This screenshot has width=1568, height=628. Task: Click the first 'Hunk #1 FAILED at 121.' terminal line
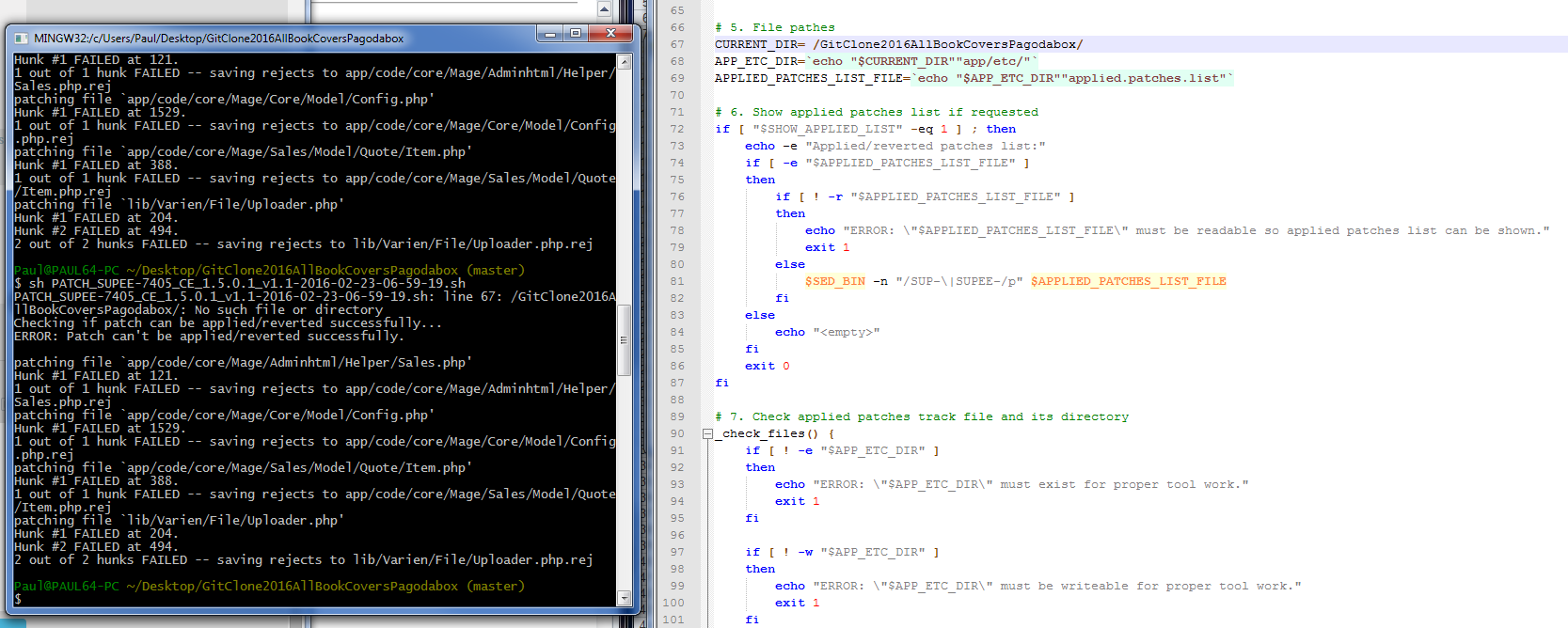tap(96, 59)
